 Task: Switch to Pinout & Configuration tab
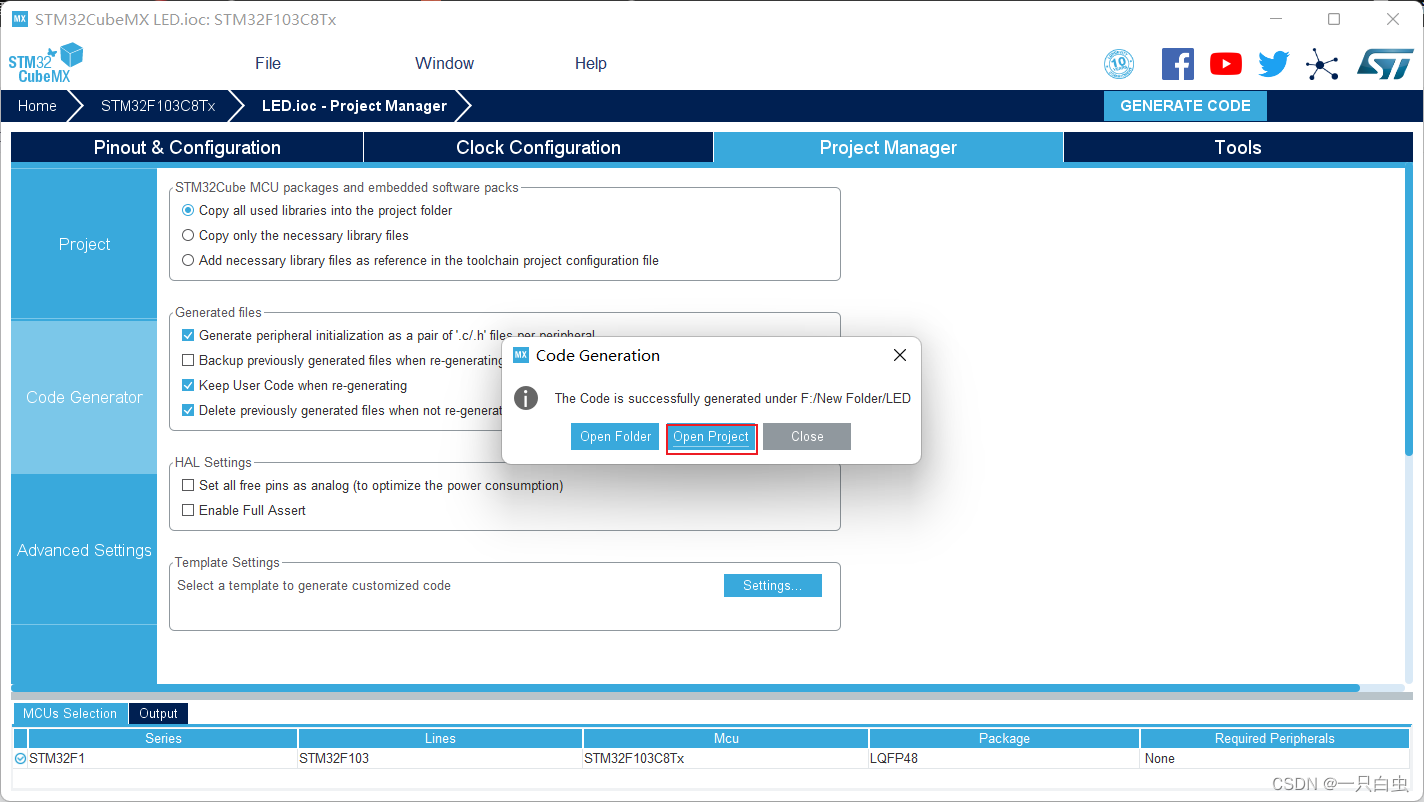point(187,148)
